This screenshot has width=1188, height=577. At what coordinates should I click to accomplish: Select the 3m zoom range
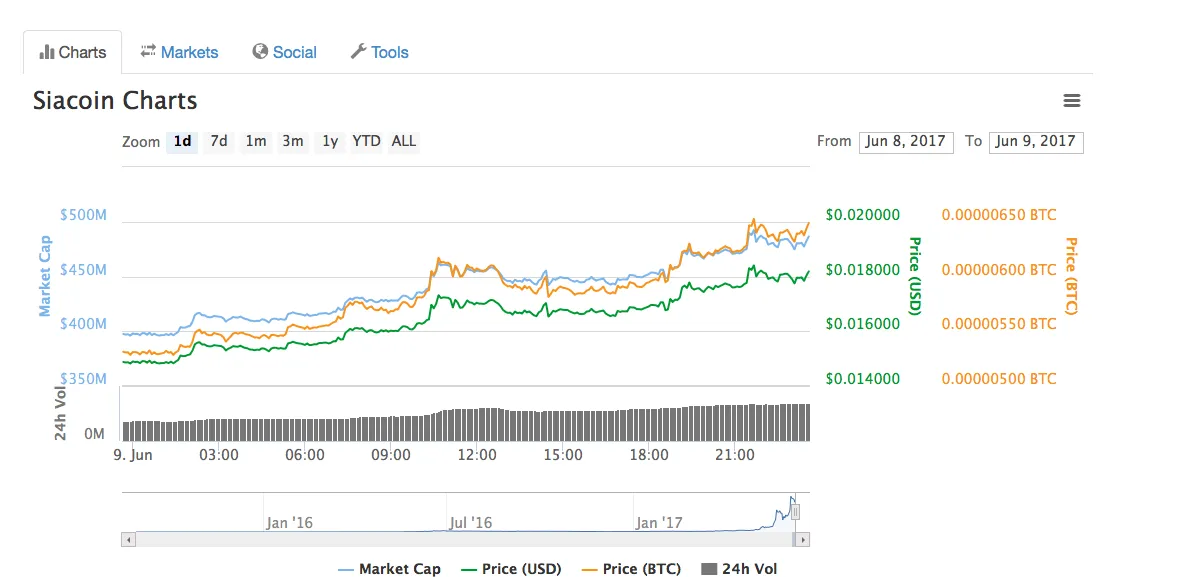[293, 141]
